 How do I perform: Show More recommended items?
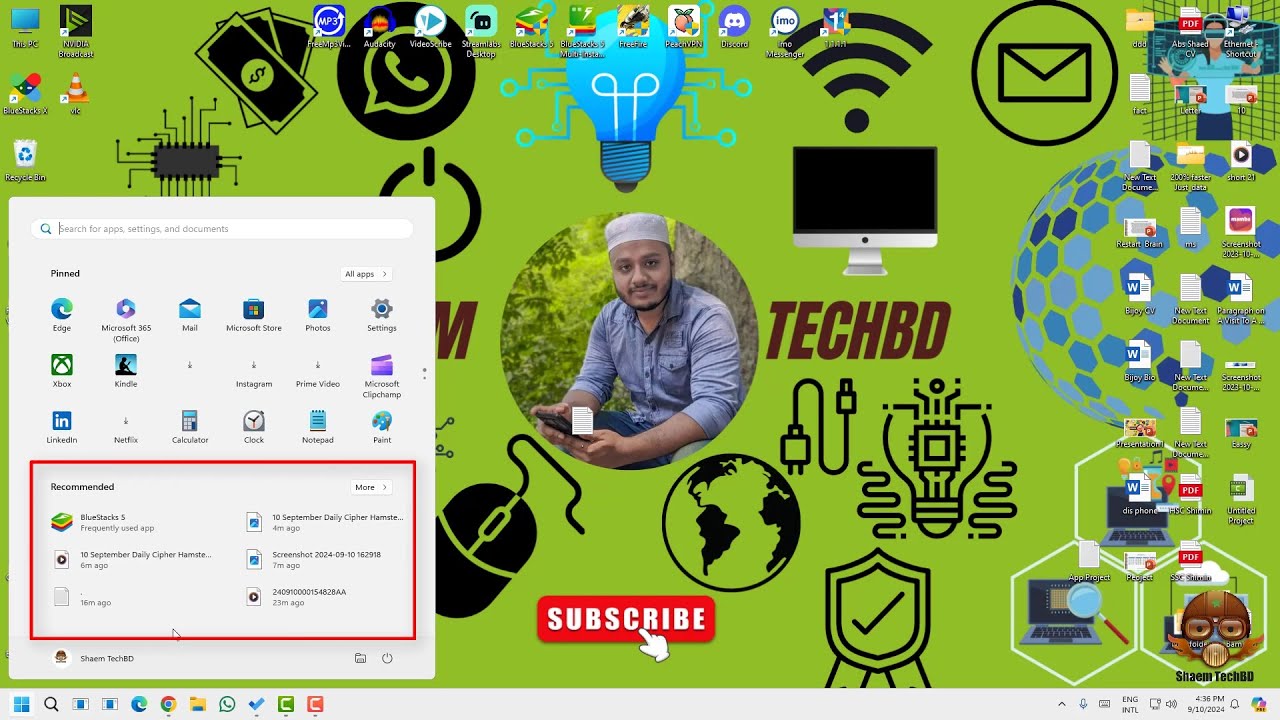pos(370,487)
